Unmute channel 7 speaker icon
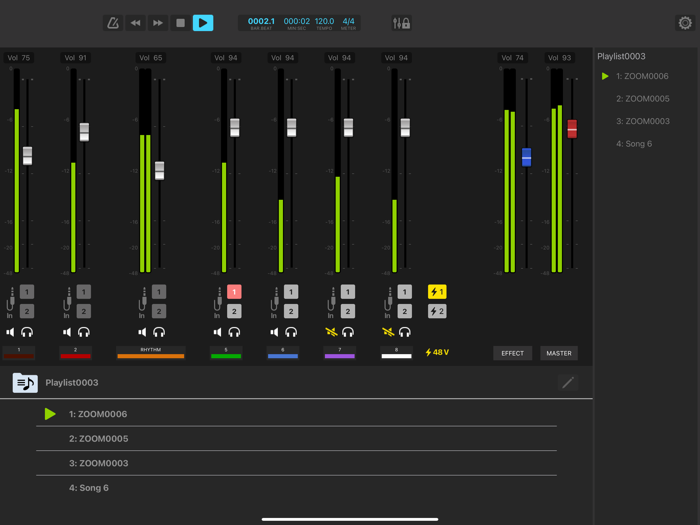 (x=331, y=332)
